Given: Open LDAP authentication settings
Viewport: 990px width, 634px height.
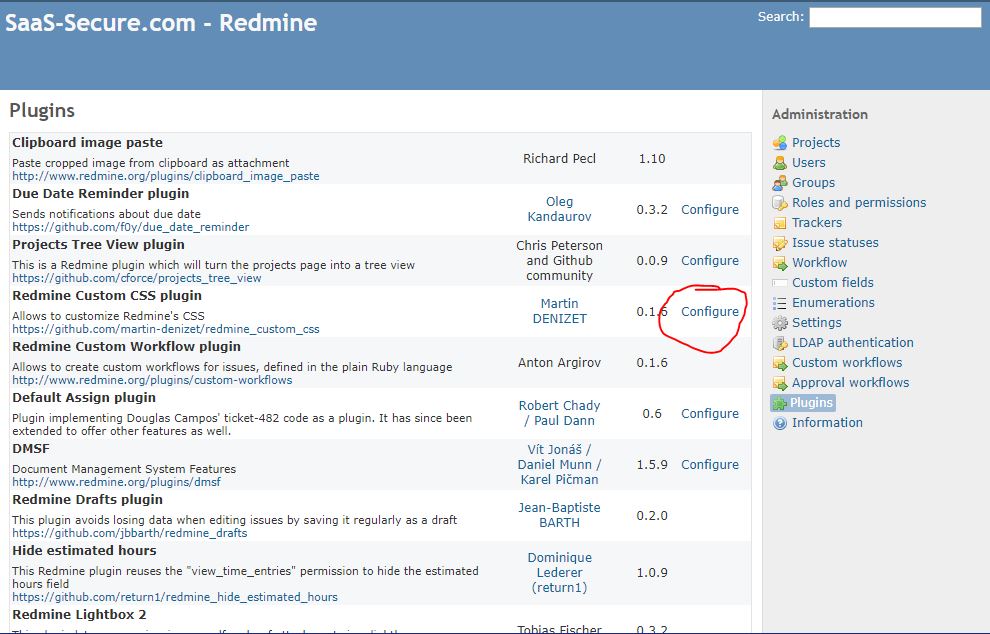Looking at the screenshot, I should [852, 342].
